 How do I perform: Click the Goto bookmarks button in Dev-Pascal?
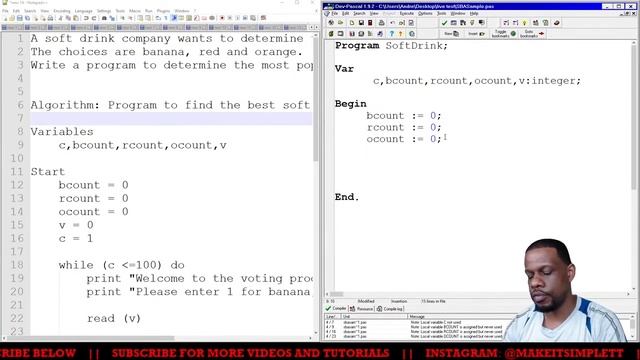532,33
